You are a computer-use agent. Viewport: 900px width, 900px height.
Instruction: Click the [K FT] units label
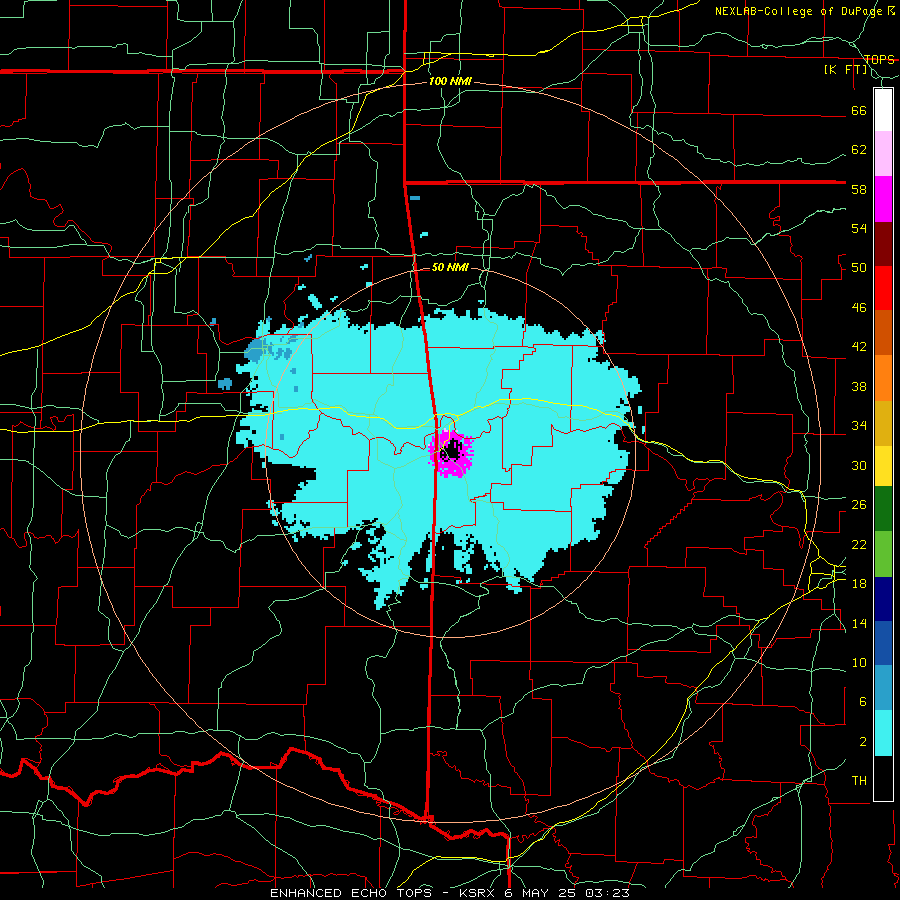tap(845, 70)
